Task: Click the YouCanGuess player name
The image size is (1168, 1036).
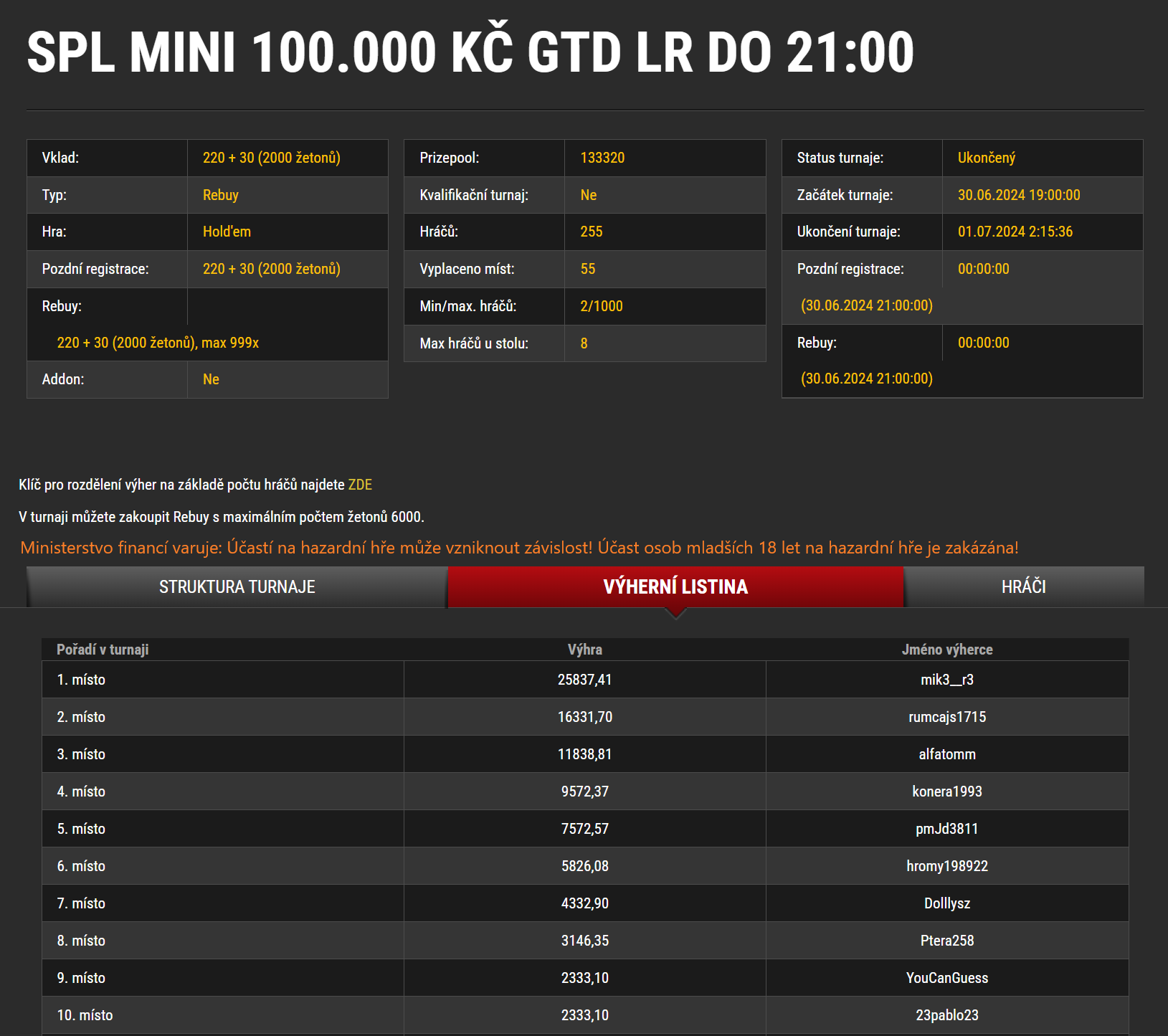Action: (x=946, y=978)
